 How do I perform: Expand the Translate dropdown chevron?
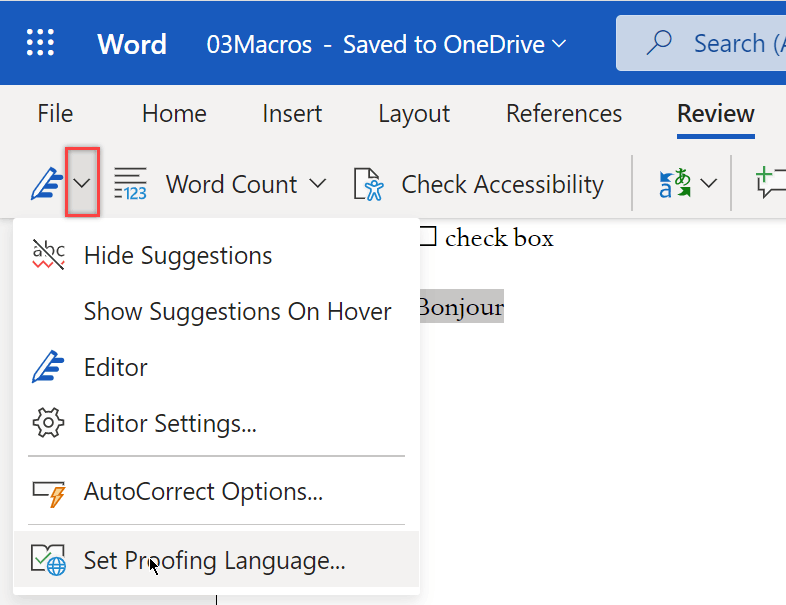[x=709, y=183]
